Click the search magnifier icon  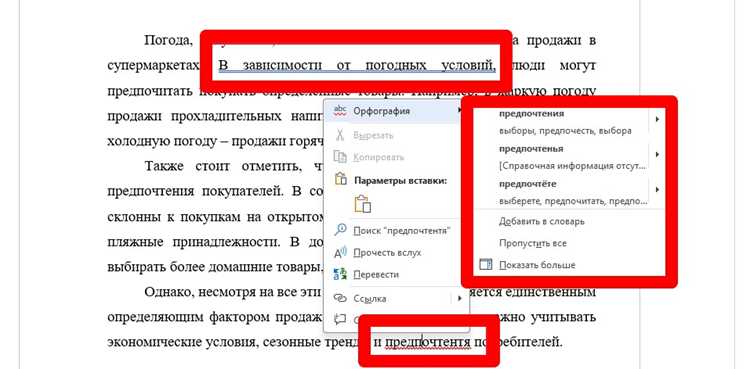(x=340, y=230)
